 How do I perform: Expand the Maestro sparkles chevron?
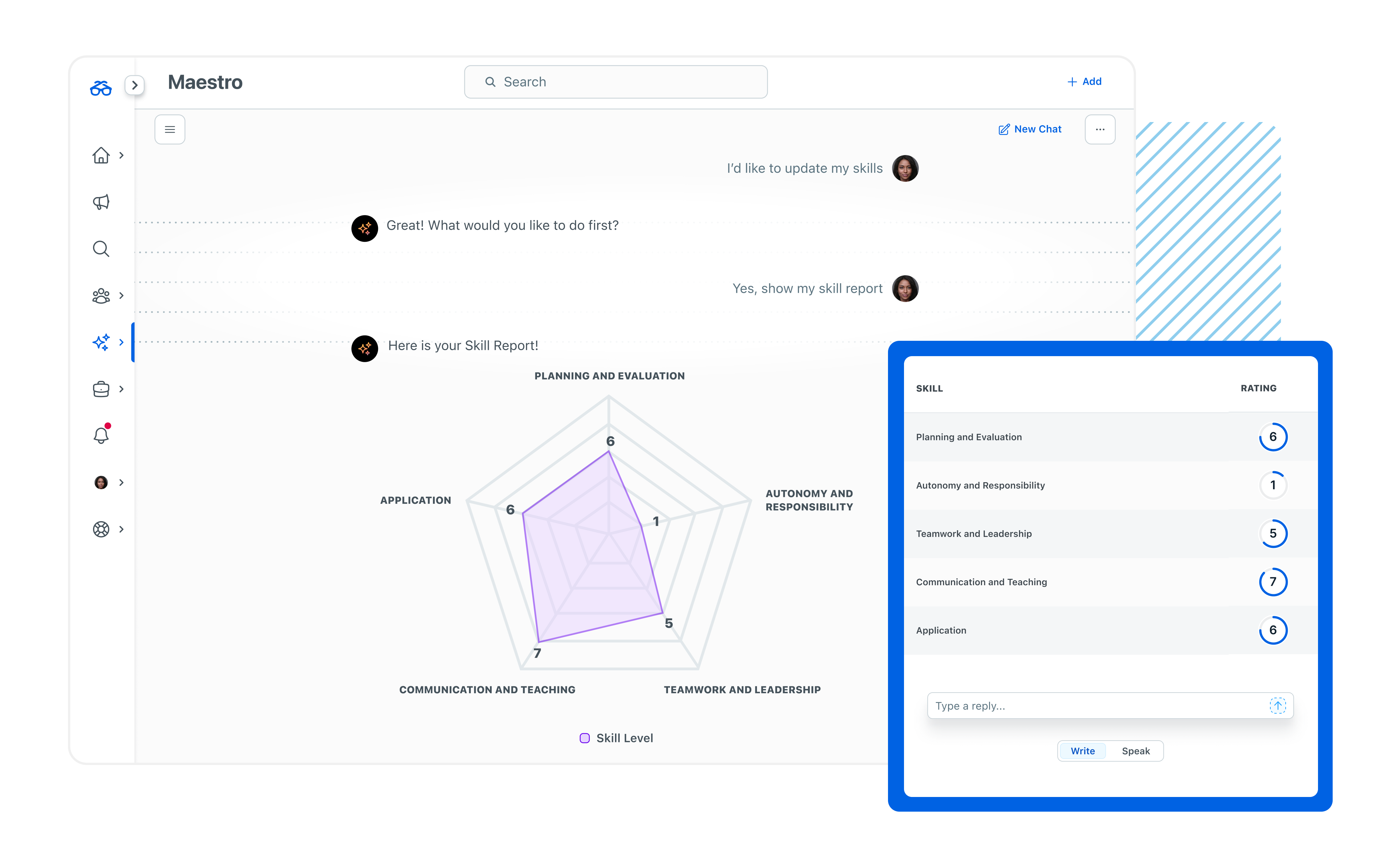[121, 342]
